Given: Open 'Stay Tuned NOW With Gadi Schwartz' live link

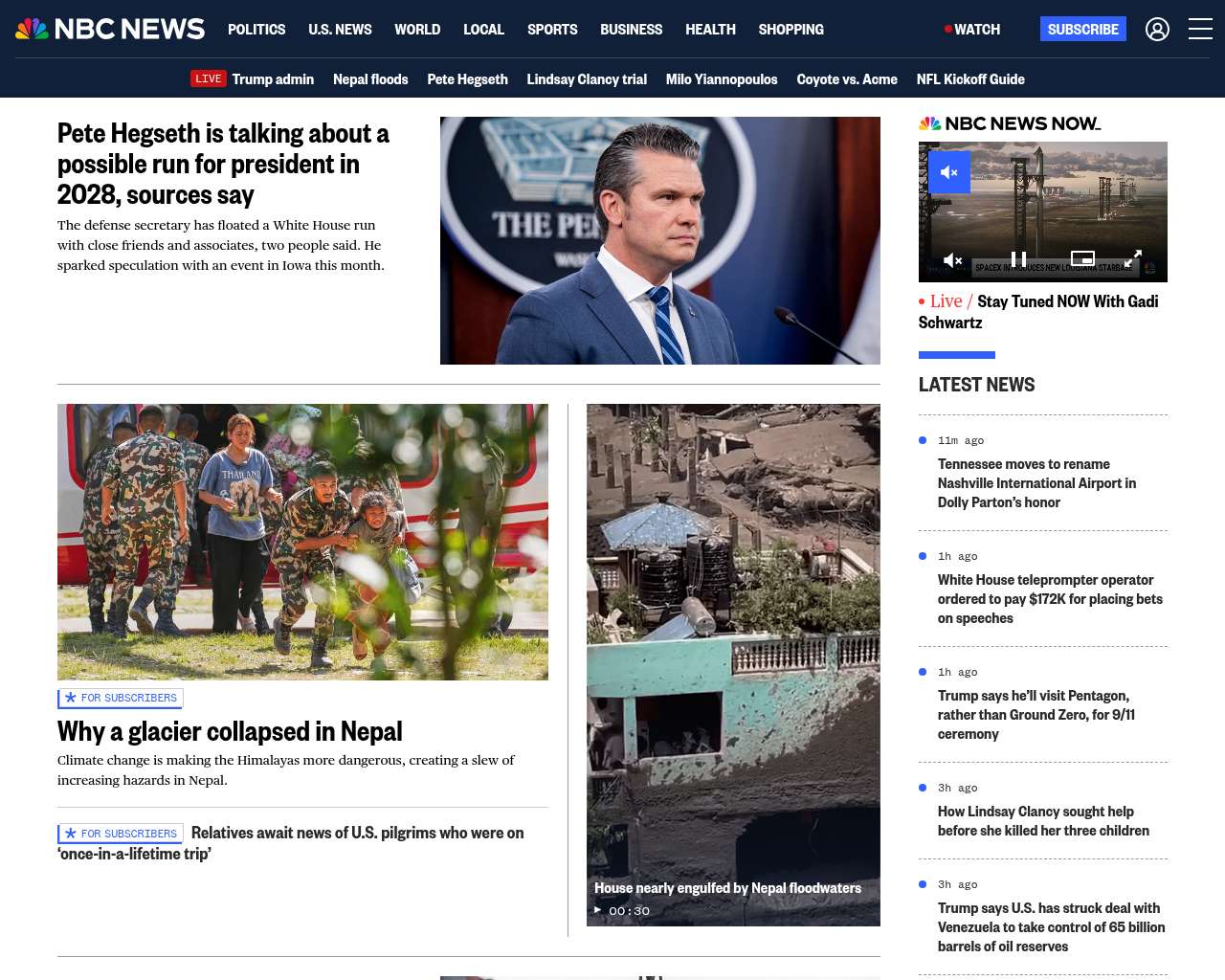Looking at the screenshot, I should [1038, 312].
